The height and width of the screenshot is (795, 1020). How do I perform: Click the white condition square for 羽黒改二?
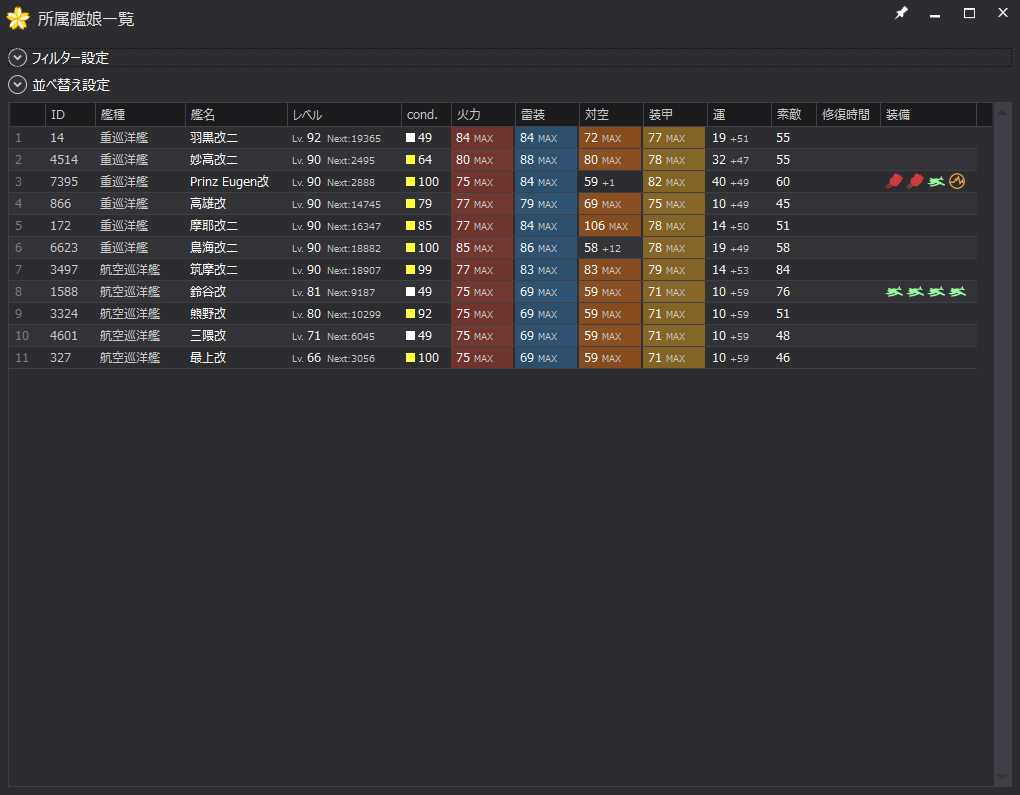point(410,138)
